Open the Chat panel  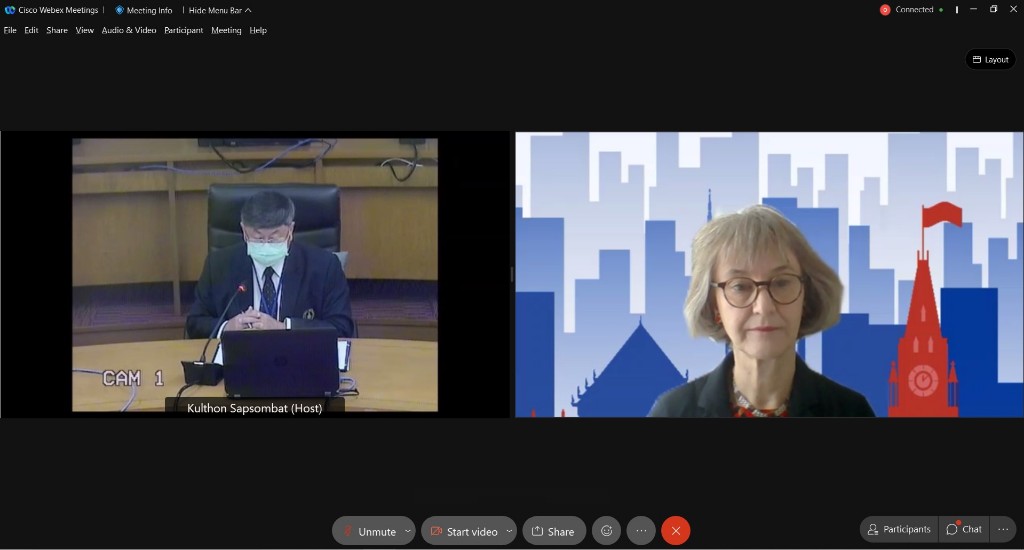click(x=964, y=529)
